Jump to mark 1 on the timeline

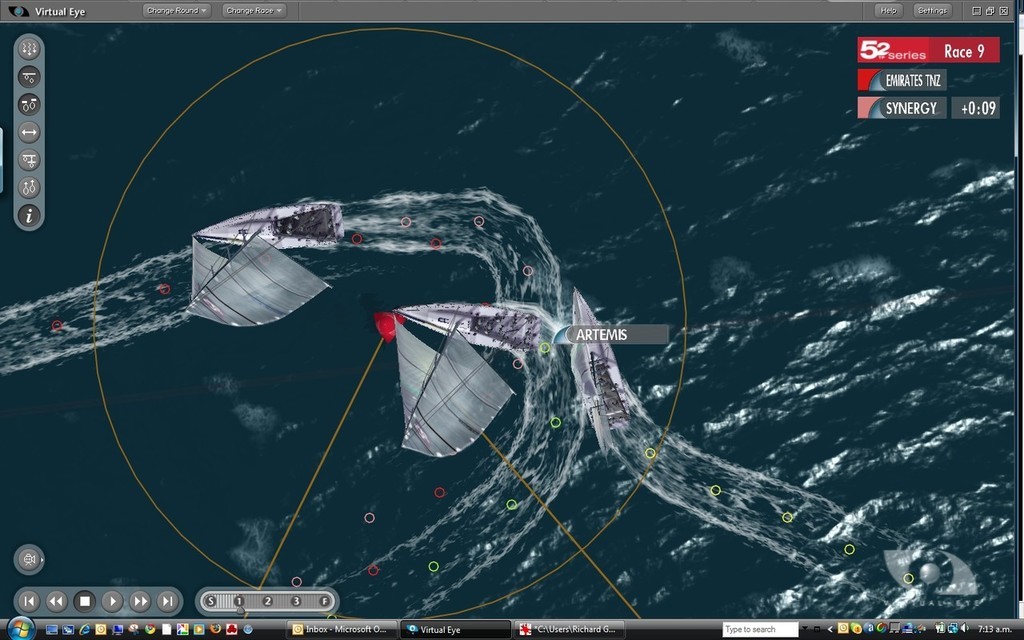239,601
